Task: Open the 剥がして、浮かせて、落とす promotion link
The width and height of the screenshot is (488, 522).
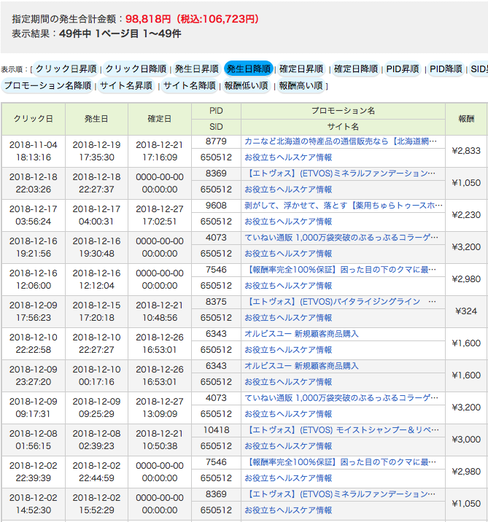Action: [x=343, y=206]
